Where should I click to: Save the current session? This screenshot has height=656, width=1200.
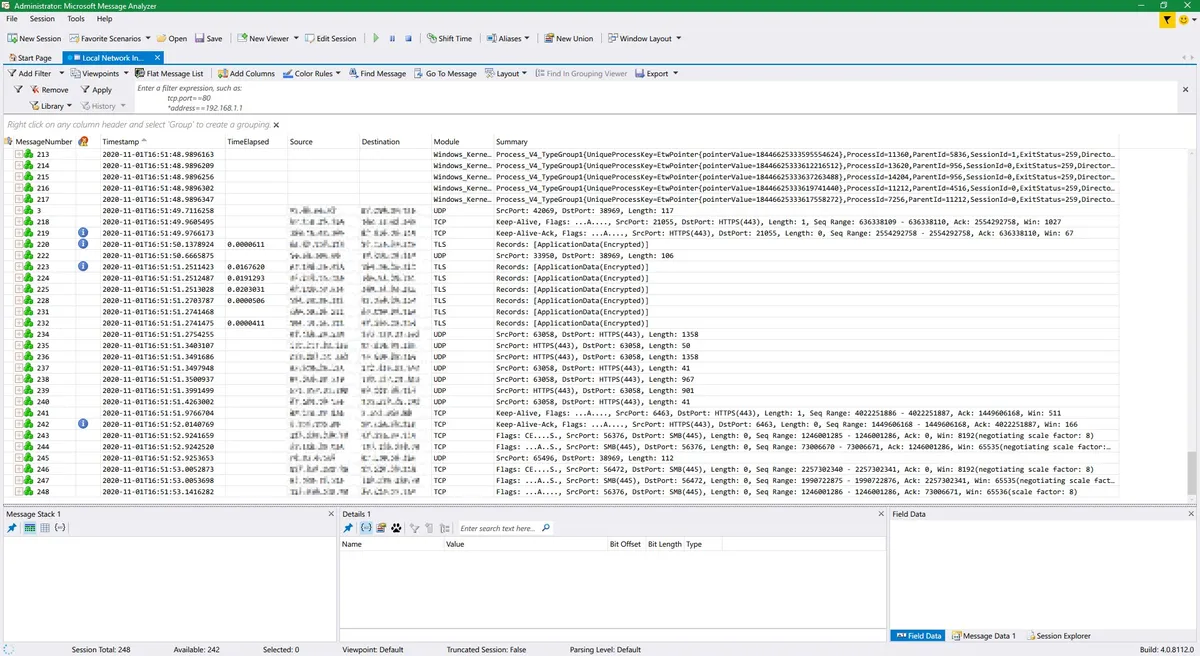tap(208, 38)
